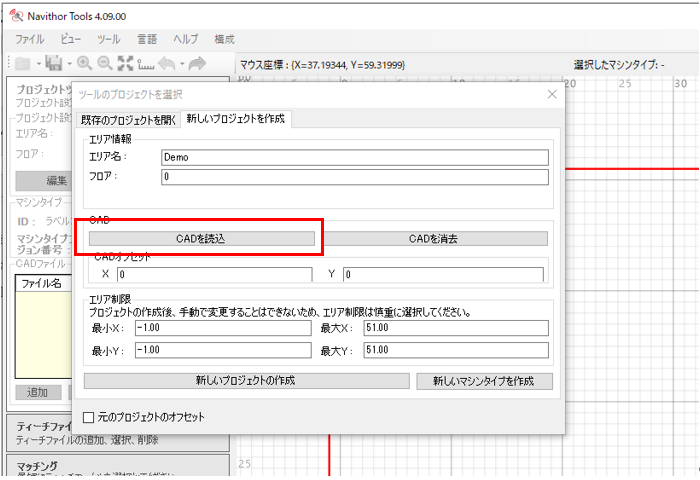Image resolution: width=700 pixels, height=480 pixels.
Task: Toggle the 元のプロジェクトのオフセット checkbox
Action: [x=89, y=416]
